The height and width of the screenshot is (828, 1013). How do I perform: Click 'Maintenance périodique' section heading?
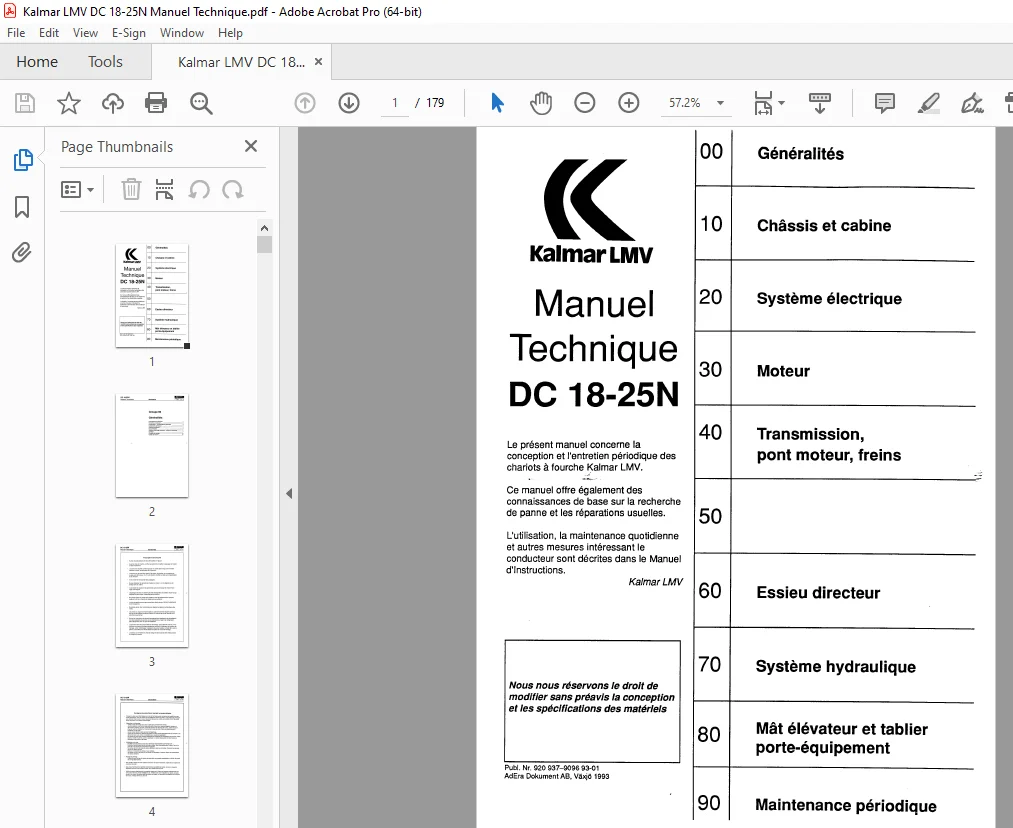pos(846,805)
